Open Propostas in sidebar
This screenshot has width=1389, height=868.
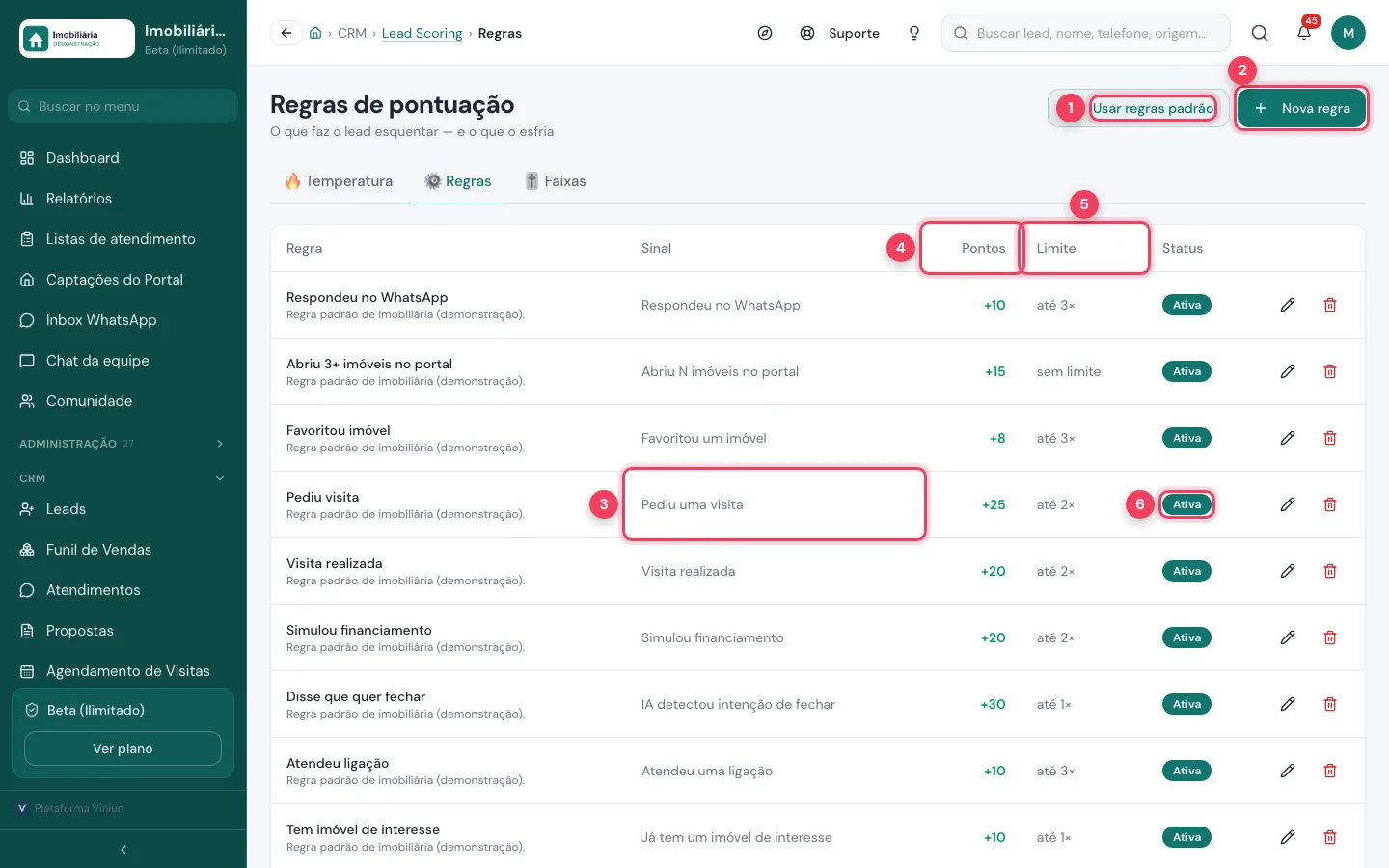tap(123, 631)
